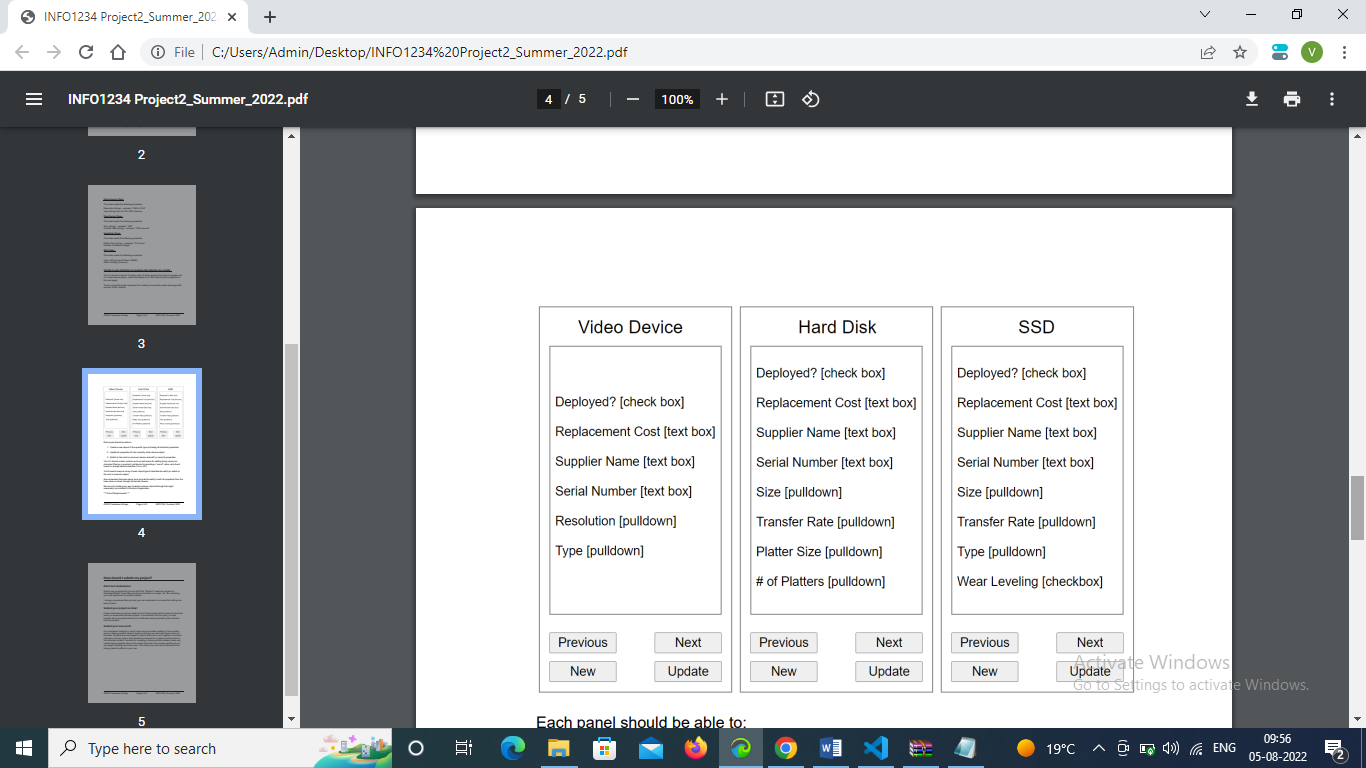This screenshot has width=1366, height=768.
Task: Reload the current page
Action: click(86, 52)
